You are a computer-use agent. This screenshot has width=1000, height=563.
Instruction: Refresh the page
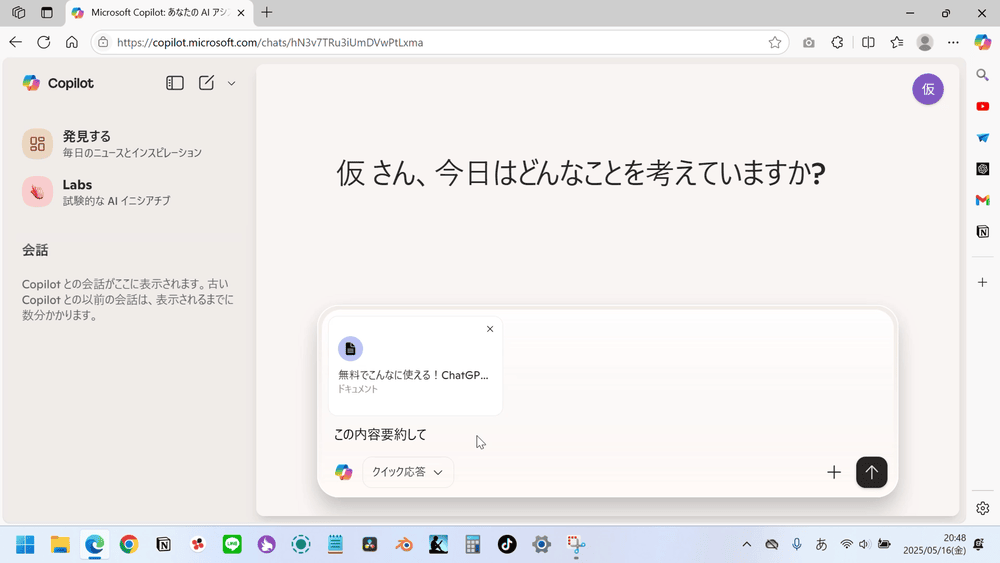[43, 42]
